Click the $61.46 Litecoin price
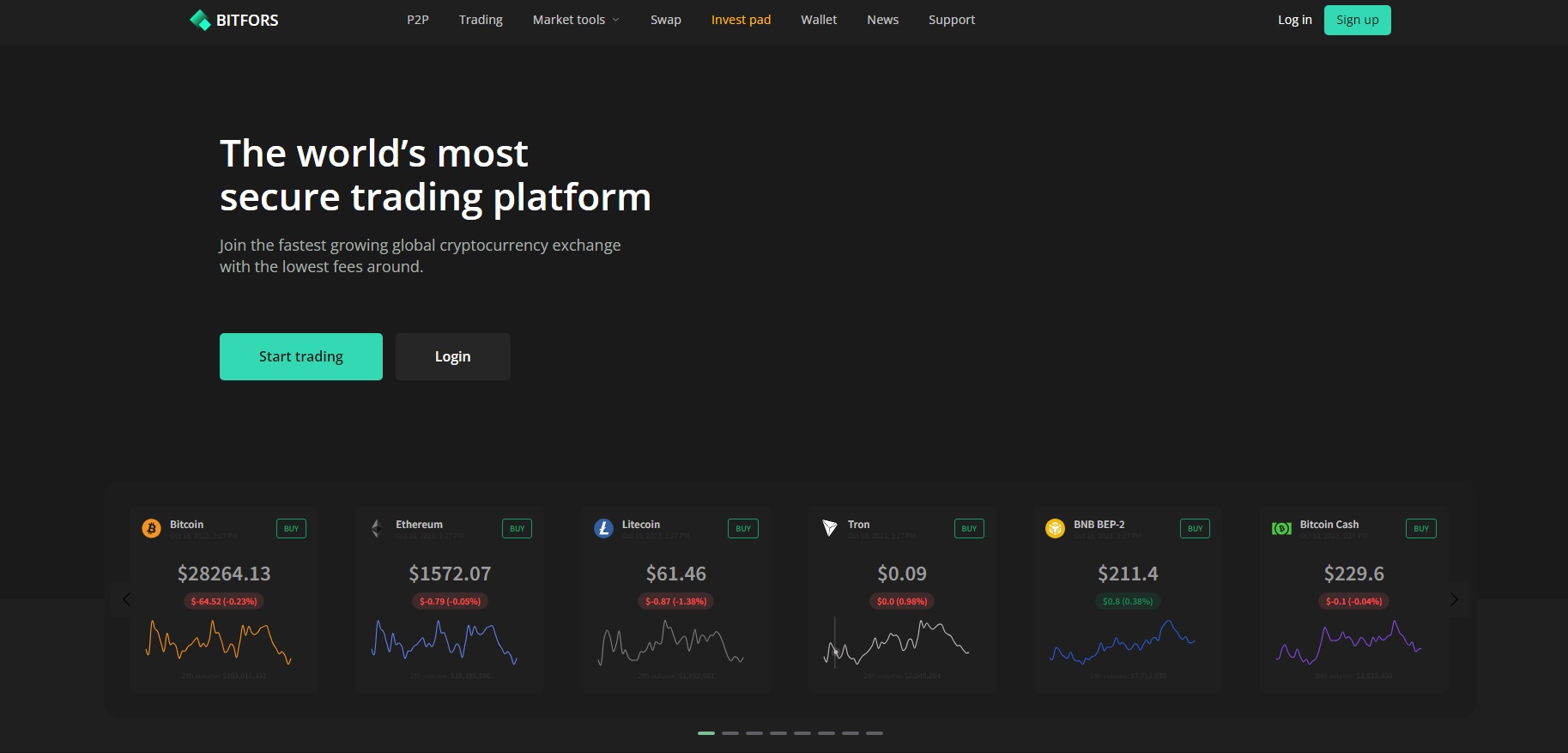Image resolution: width=1568 pixels, height=753 pixels. click(x=676, y=574)
